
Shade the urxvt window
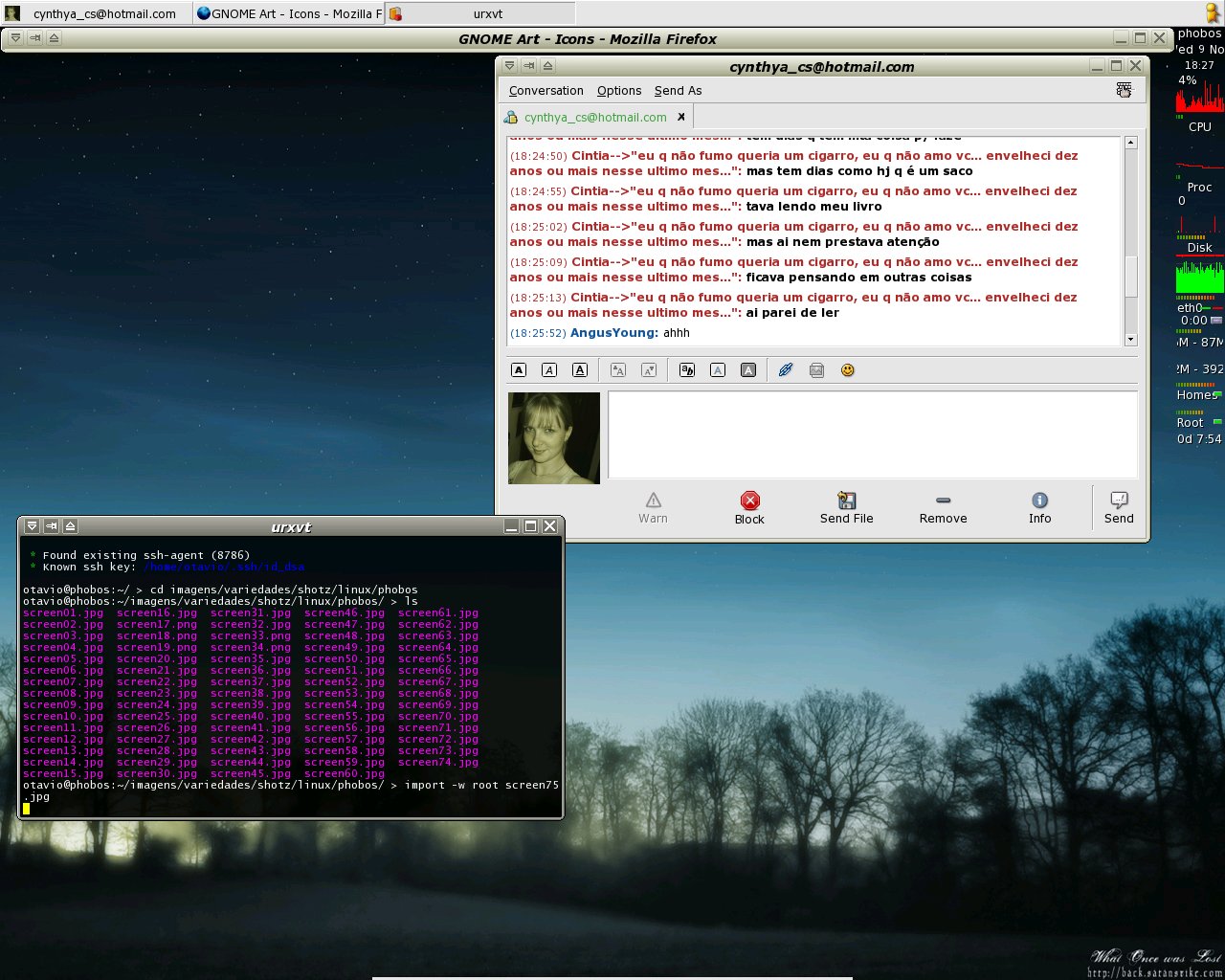(x=70, y=526)
